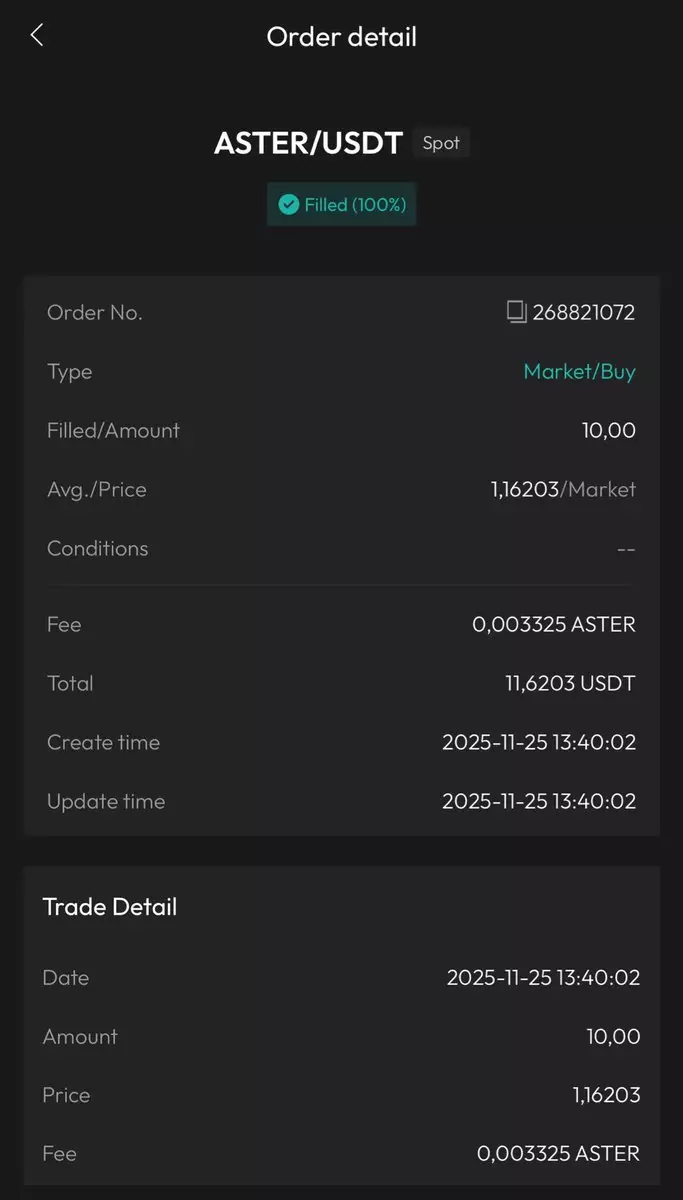The image size is (683, 1200).
Task: Copy the order number with copy icon
Action: (x=516, y=312)
